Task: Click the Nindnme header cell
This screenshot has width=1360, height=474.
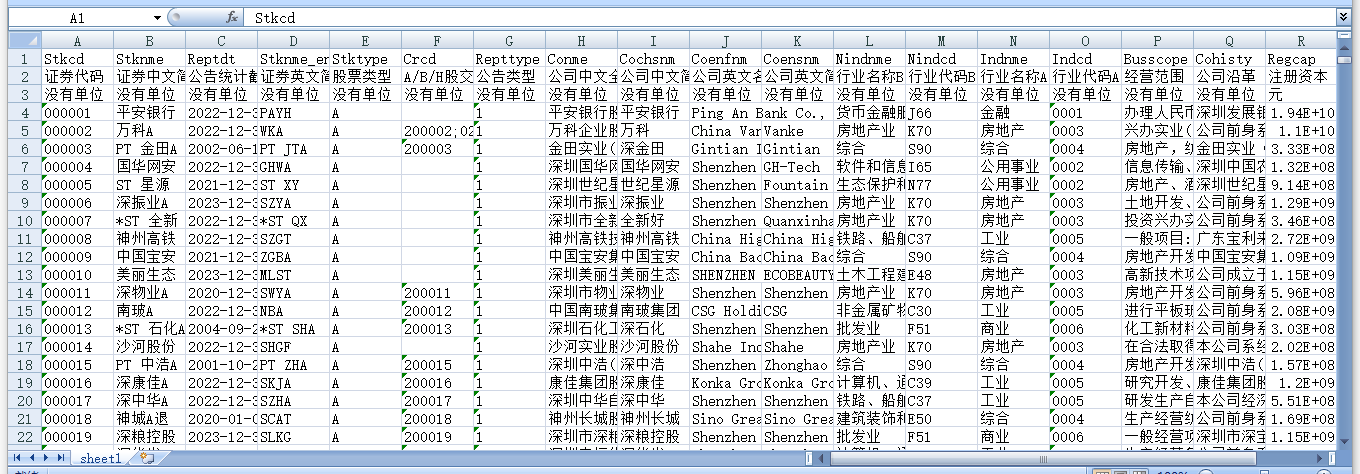Action: pyautogui.click(x=868, y=58)
